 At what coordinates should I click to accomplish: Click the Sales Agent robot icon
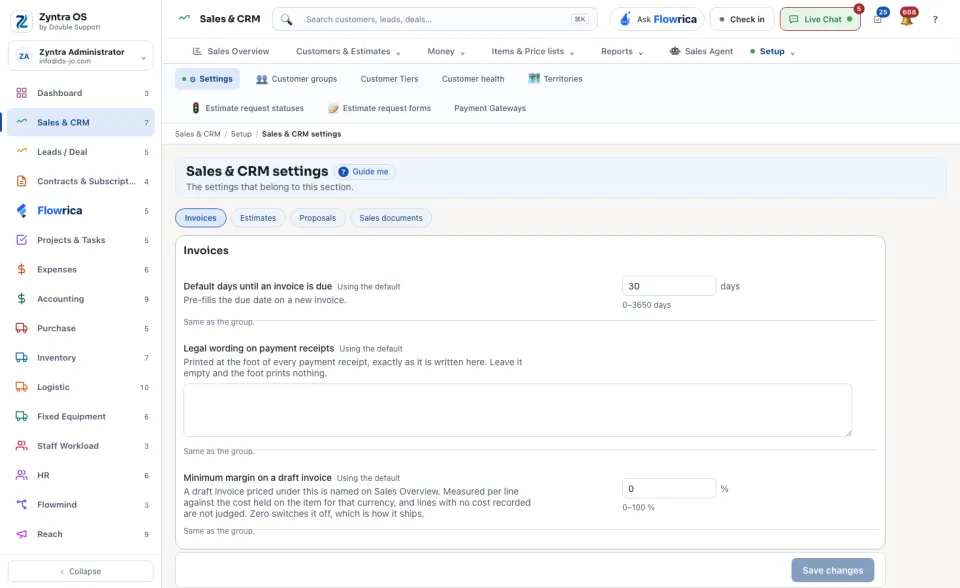point(675,51)
